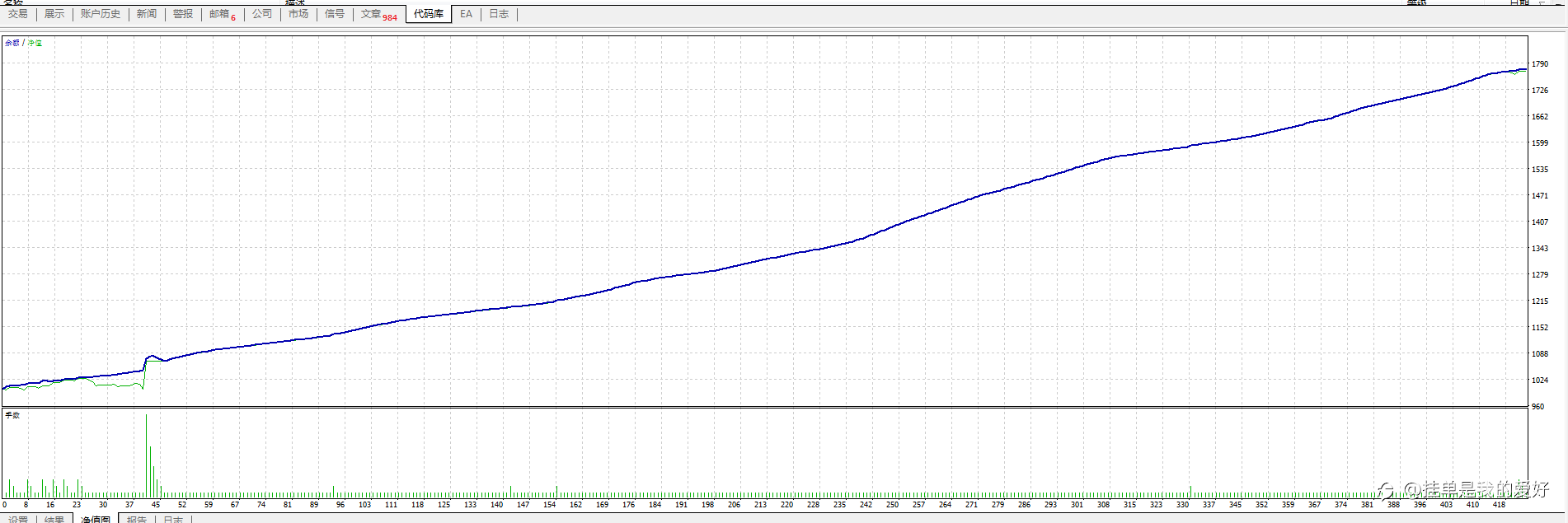
Task: Select the 信号 tab
Action: 335,14
